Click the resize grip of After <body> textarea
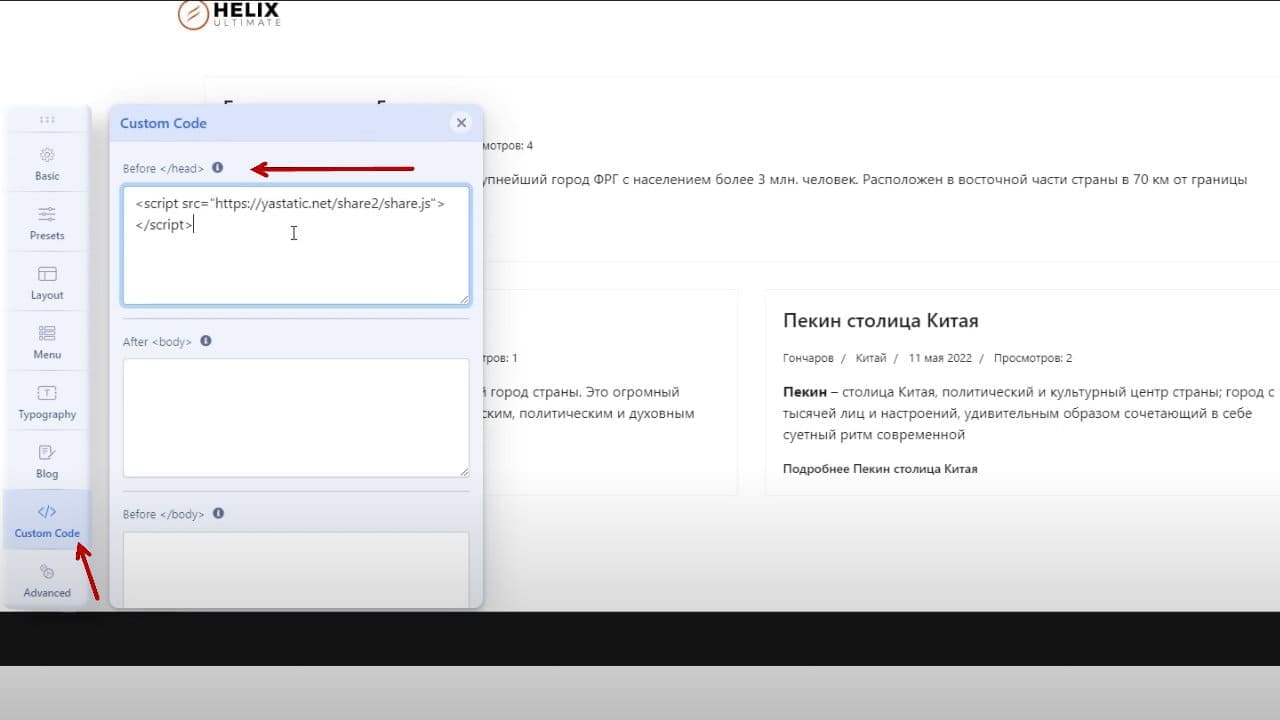Screen dimensions: 1280x720 (464, 472)
